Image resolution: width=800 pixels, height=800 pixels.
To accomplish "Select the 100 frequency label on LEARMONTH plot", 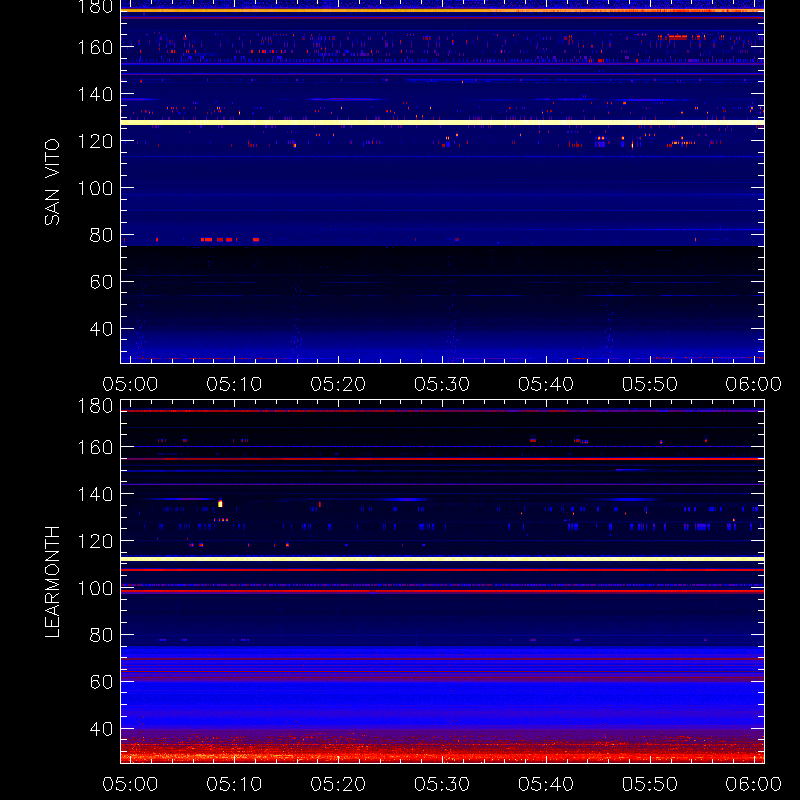I will tap(95, 588).
